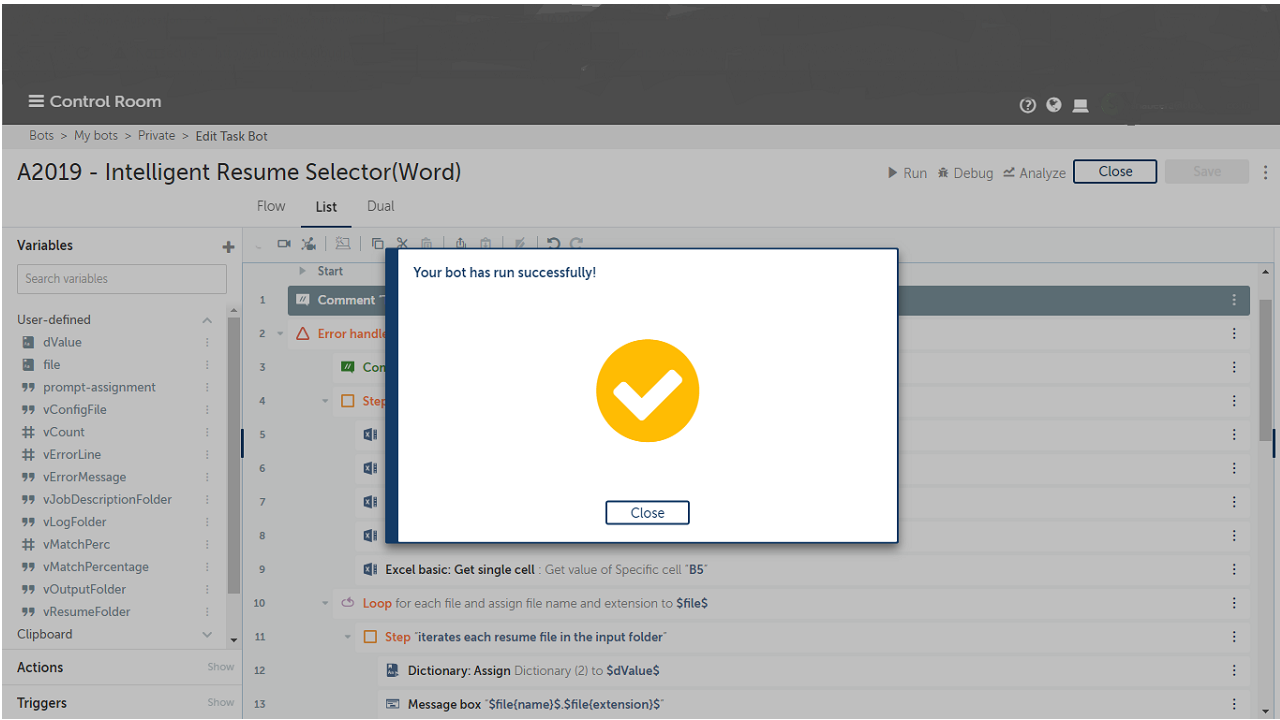Navigate to My bots breadcrumb

(96, 136)
